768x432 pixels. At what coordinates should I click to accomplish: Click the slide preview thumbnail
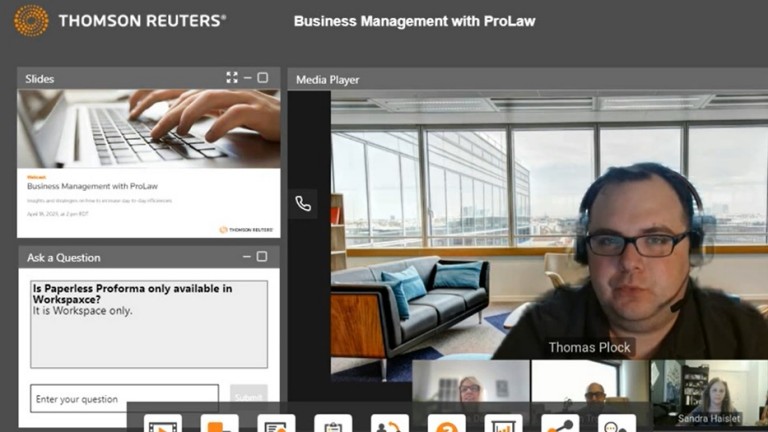click(148, 163)
